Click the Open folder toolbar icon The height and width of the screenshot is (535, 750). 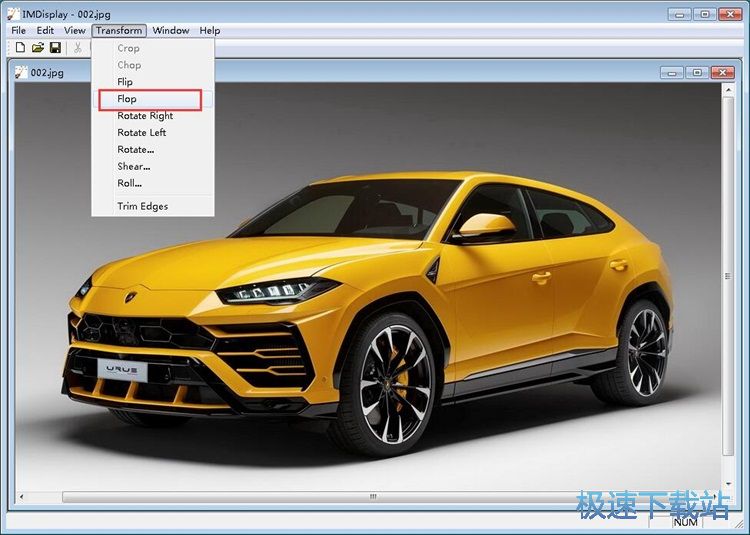point(38,47)
